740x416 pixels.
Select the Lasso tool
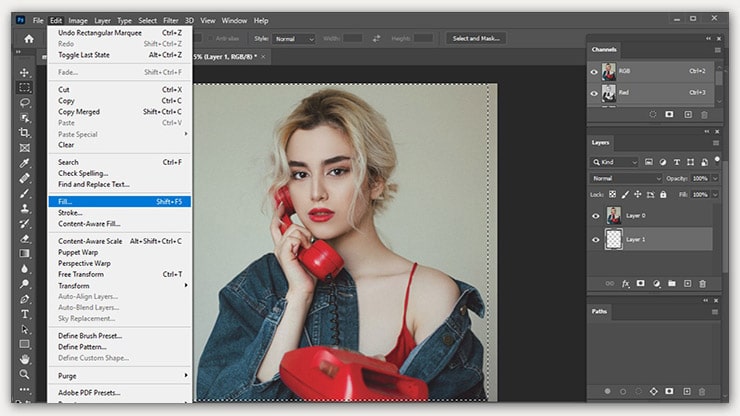pos(25,102)
